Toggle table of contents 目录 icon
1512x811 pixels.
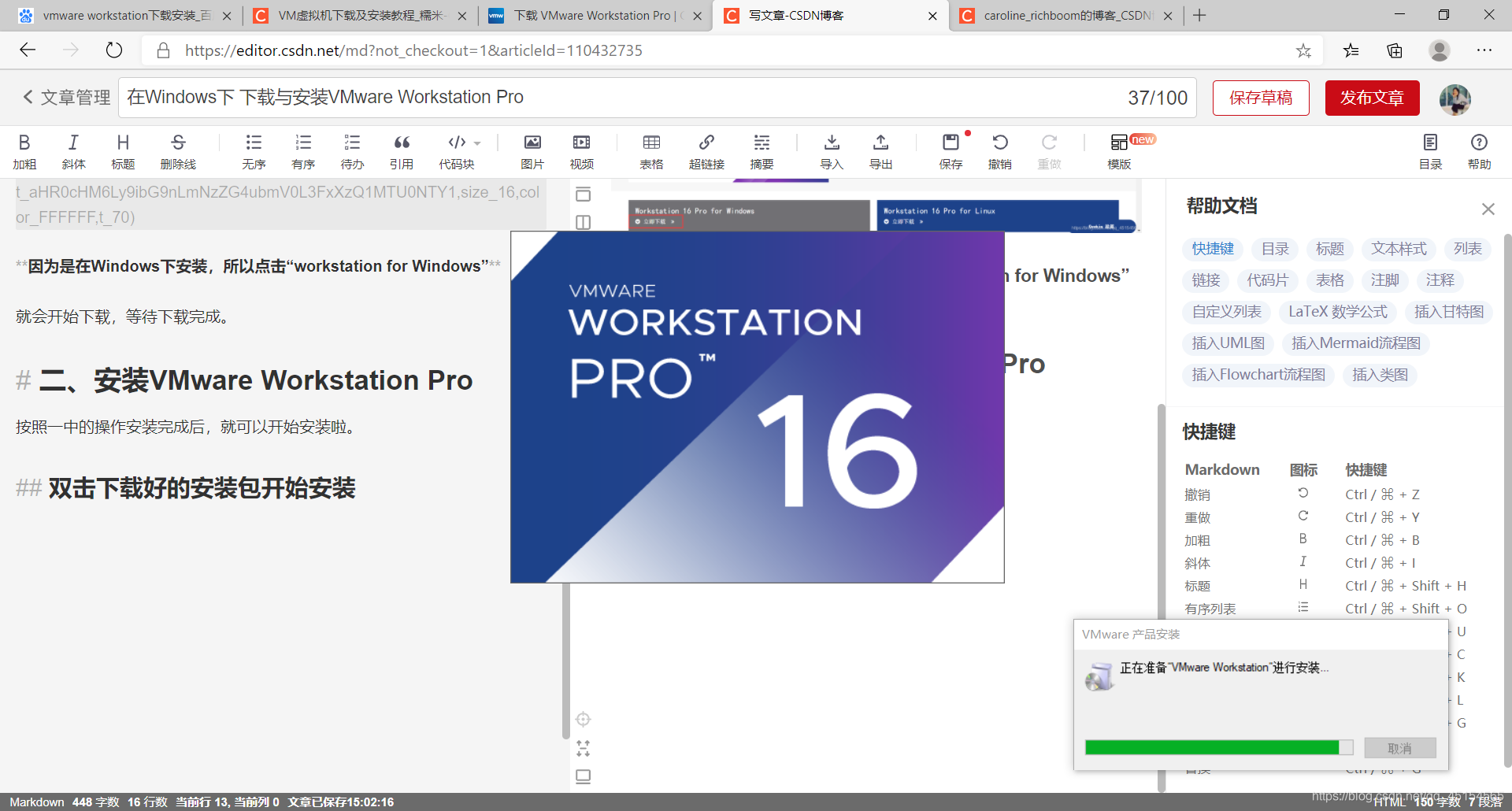[1430, 151]
